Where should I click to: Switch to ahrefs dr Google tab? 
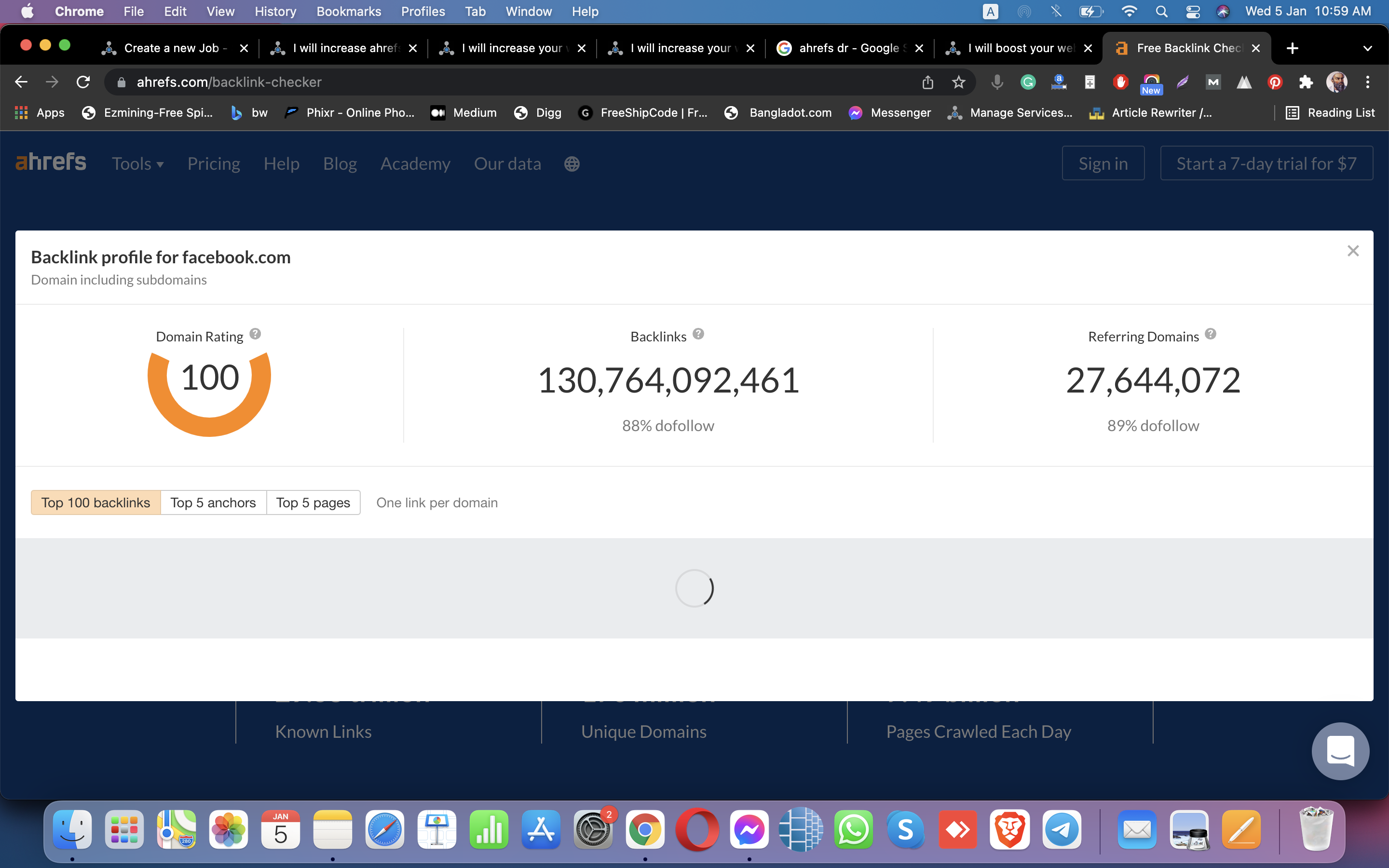(x=848, y=48)
